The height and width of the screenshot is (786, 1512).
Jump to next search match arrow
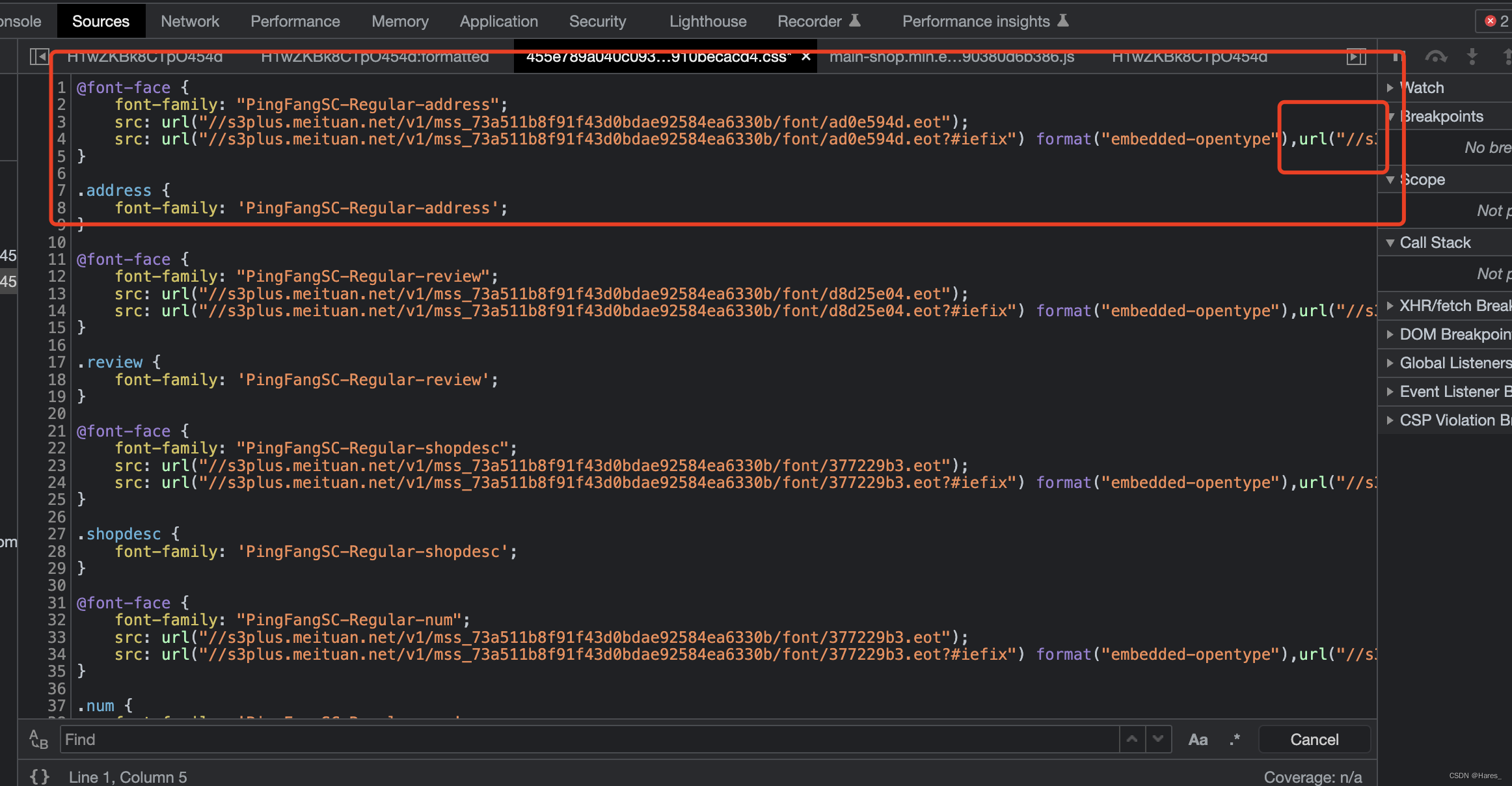click(1158, 739)
